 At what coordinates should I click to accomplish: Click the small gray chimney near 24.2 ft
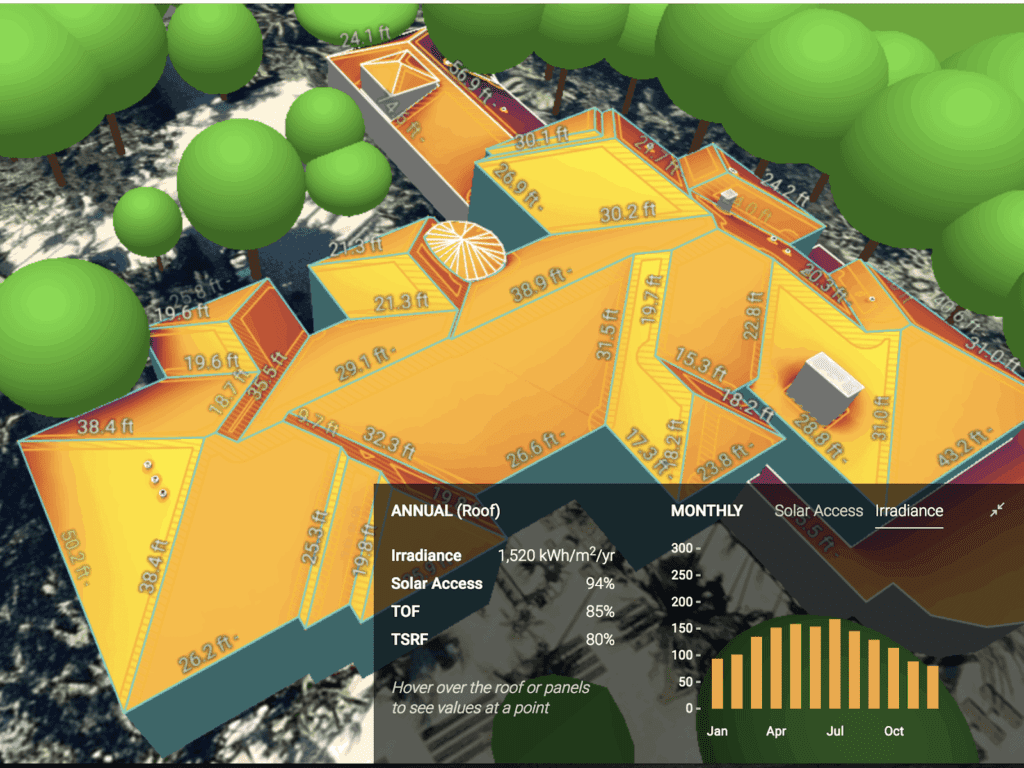click(x=727, y=197)
